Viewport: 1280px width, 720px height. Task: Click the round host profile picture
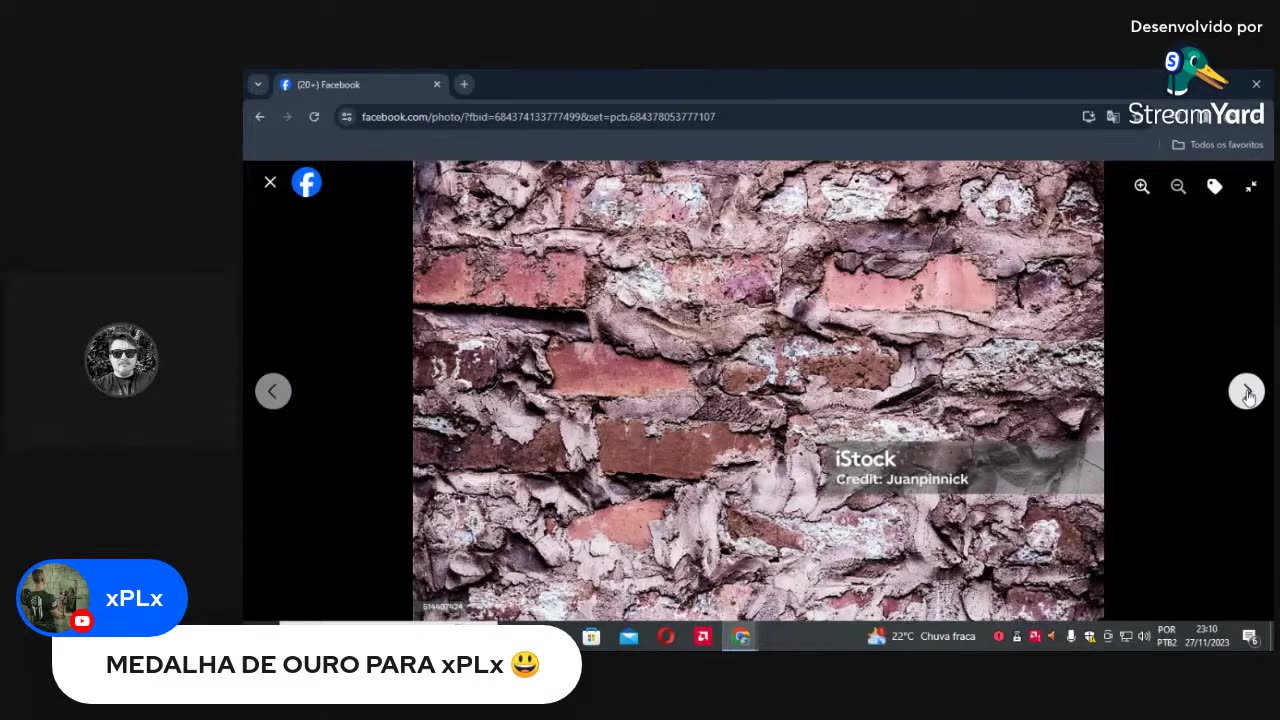tap(122, 360)
